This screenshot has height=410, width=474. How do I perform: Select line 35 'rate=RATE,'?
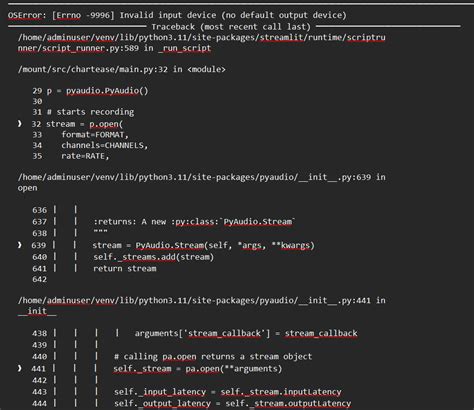pos(71,156)
